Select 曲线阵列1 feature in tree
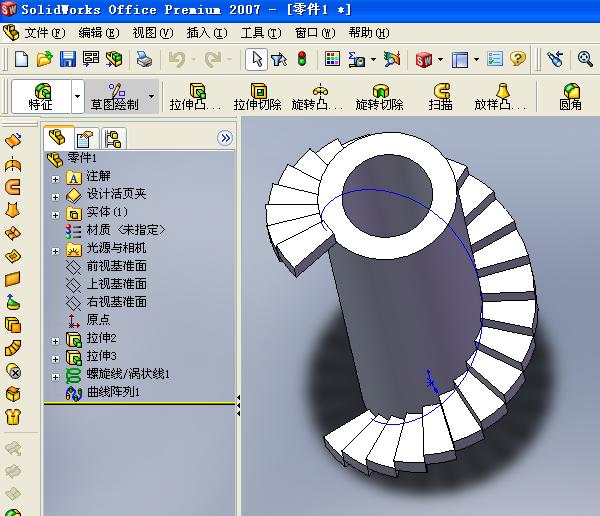Screen dimensions: 600x516 (103, 392)
